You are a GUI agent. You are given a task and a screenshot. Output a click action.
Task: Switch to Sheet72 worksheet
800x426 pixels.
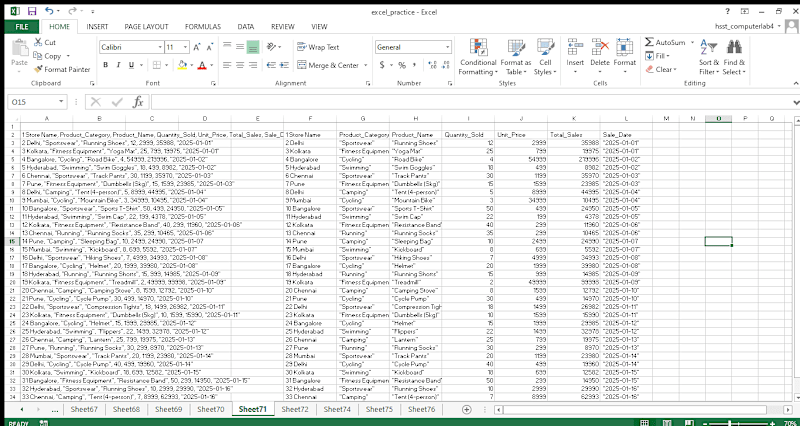294,409
